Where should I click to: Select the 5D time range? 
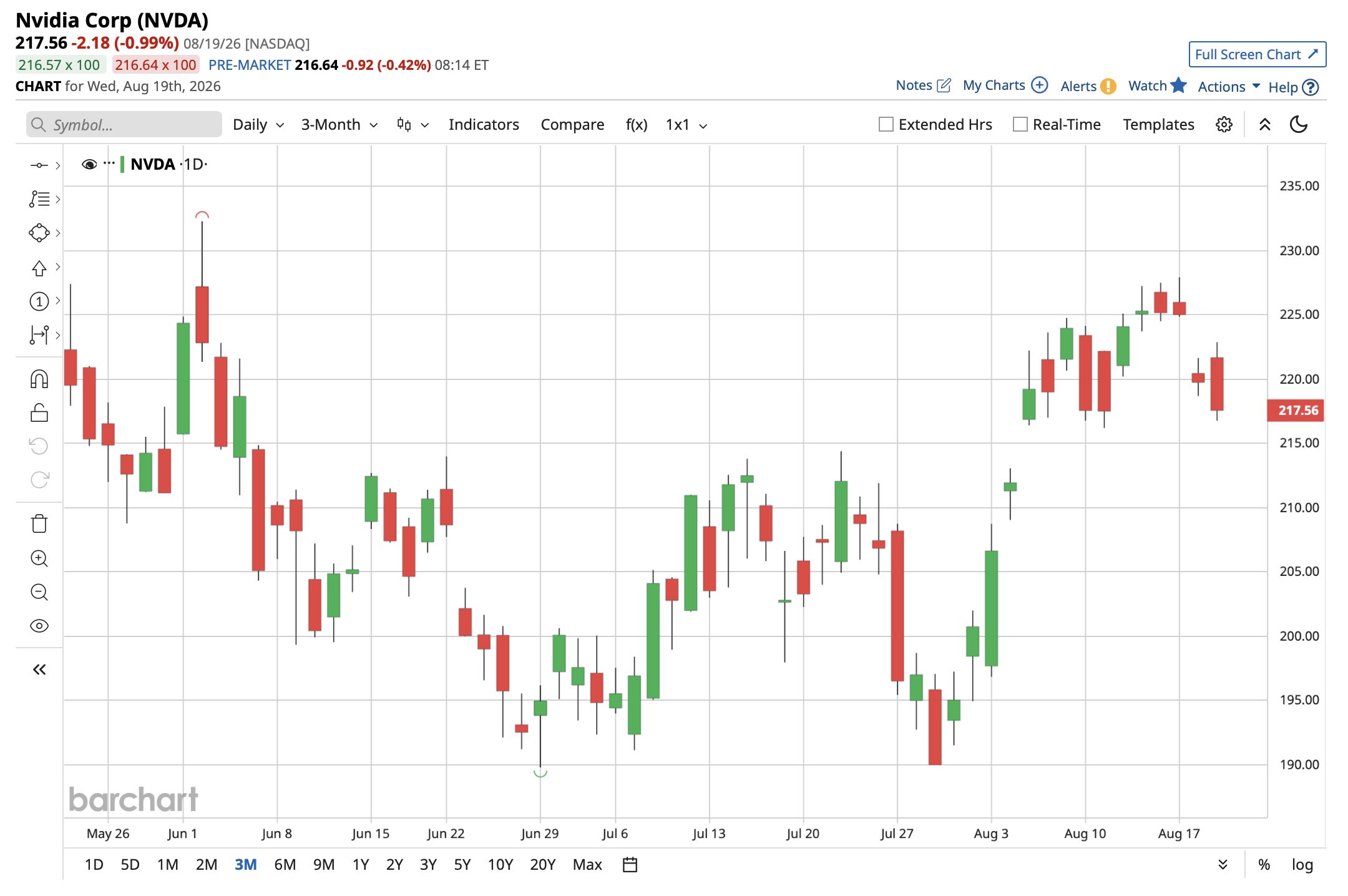click(130, 864)
